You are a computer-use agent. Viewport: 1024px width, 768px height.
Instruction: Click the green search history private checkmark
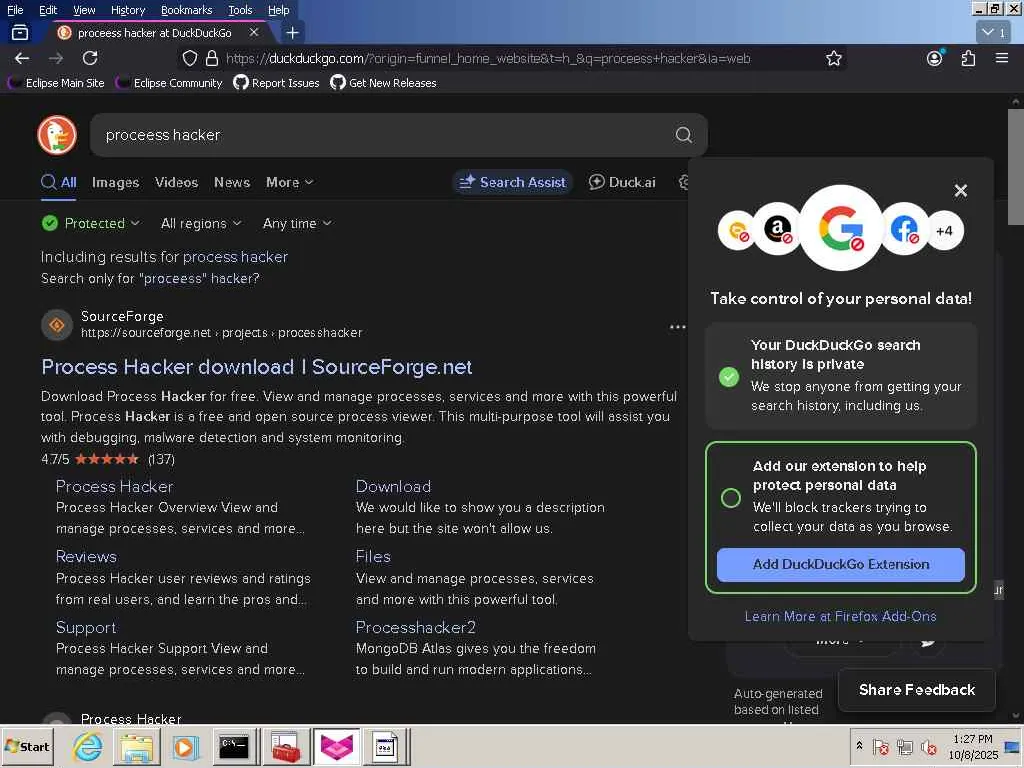click(729, 377)
